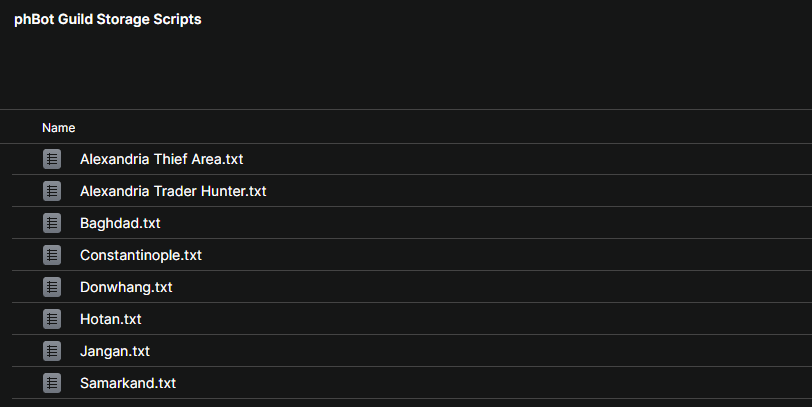Sort files by the Name column header
The width and height of the screenshot is (812, 407).
tap(59, 128)
